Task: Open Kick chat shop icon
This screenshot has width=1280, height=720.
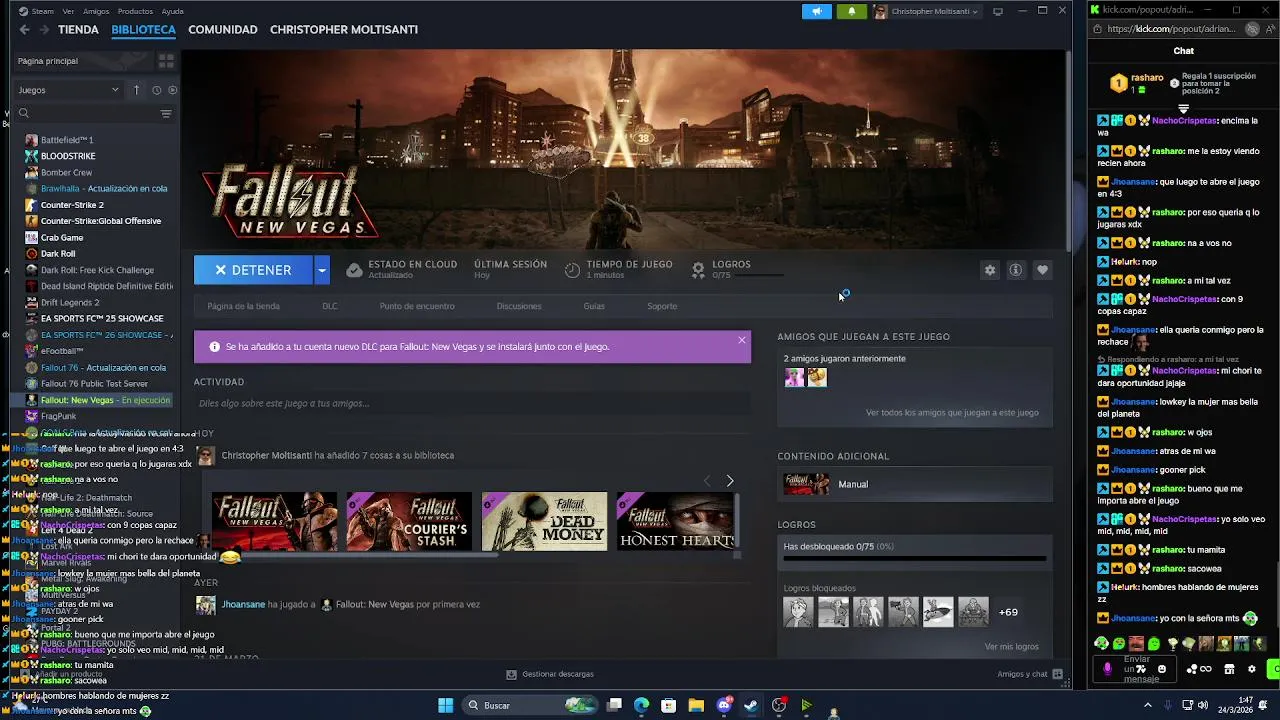Action: pyautogui.click(x=1229, y=669)
